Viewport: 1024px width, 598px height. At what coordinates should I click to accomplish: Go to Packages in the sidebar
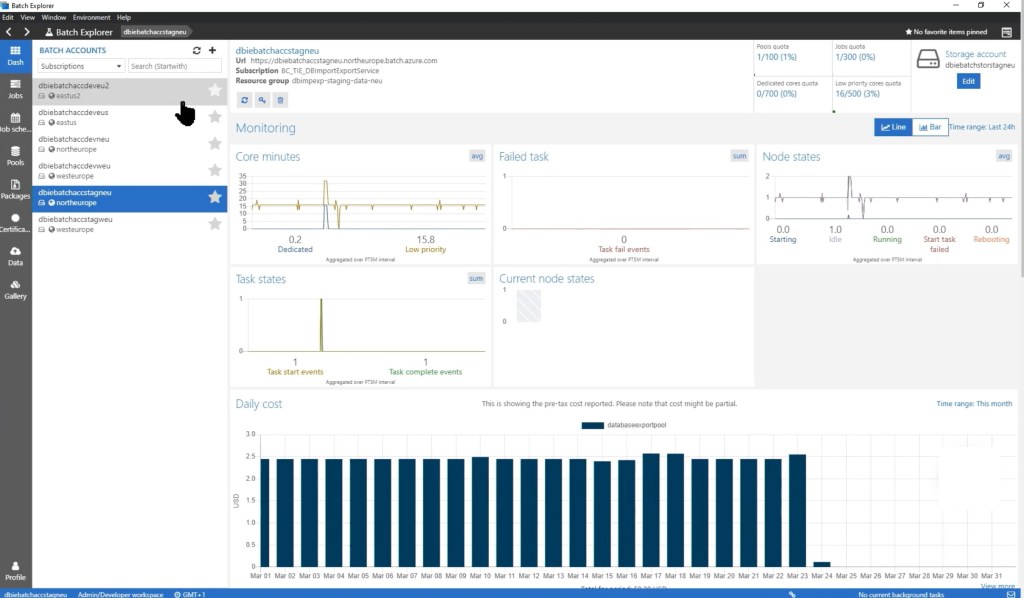click(15, 188)
